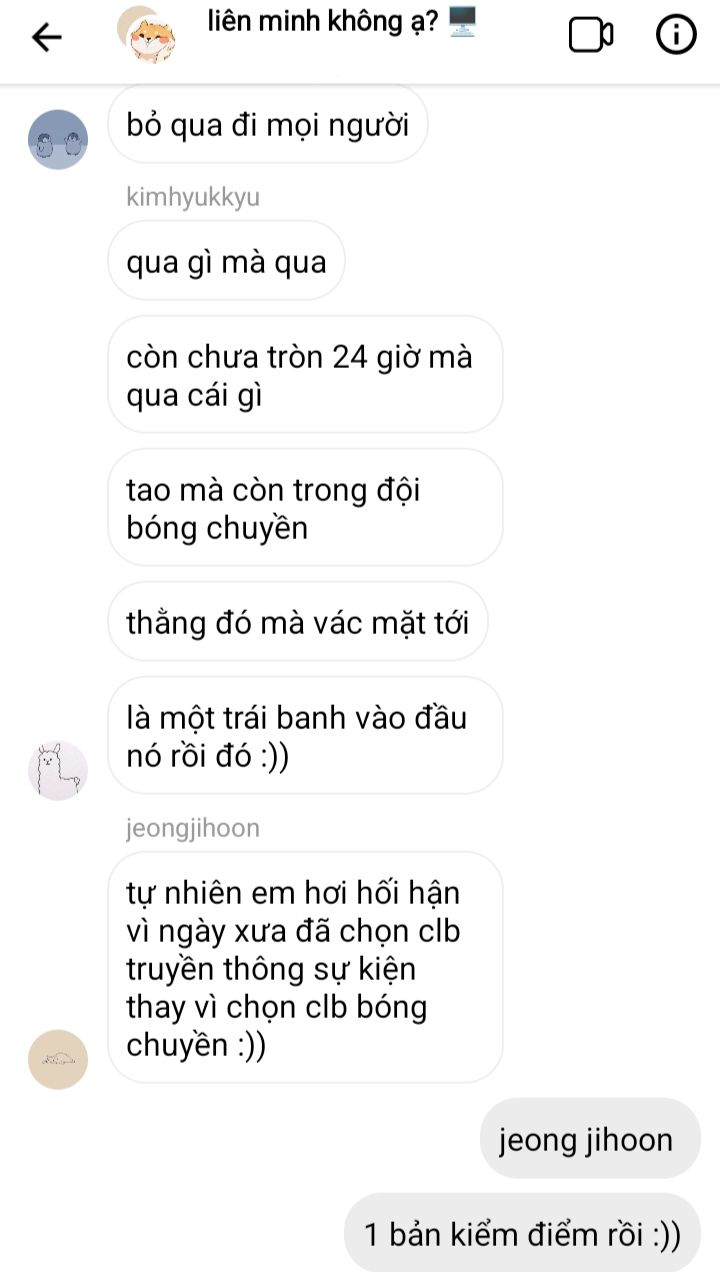Image resolution: width=720 pixels, height=1272 pixels.
Task: Select the 'qua gì mà qua' message
Action: (226, 262)
